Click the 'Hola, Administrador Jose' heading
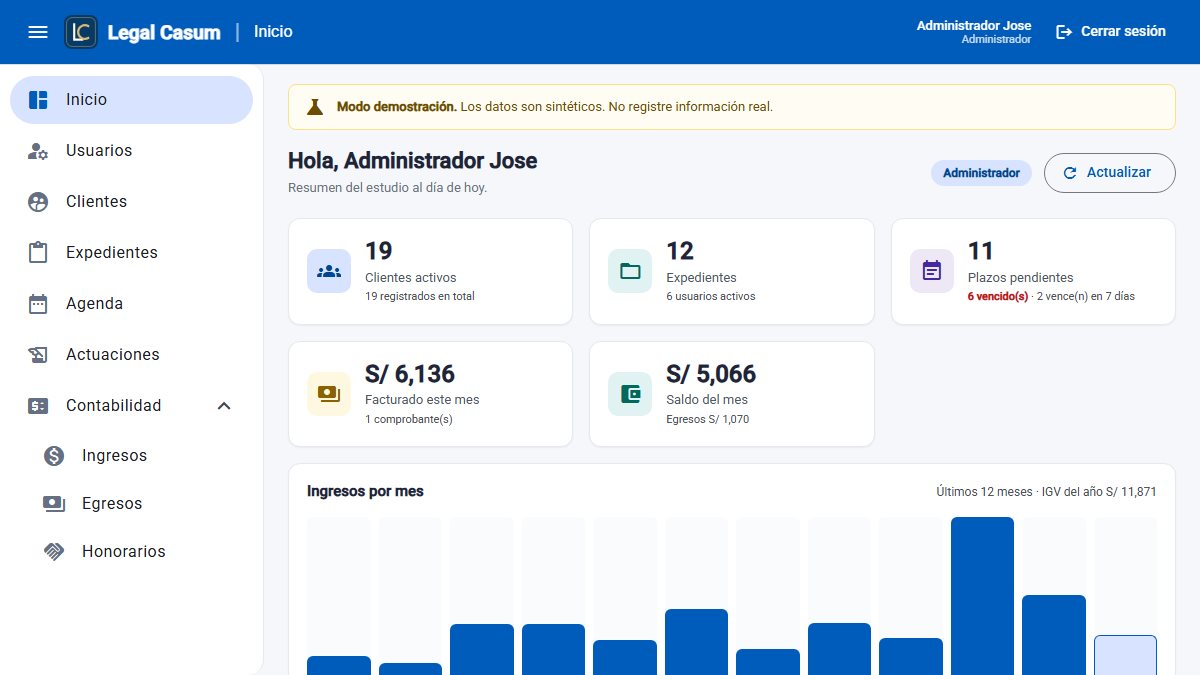 coord(412,160)
